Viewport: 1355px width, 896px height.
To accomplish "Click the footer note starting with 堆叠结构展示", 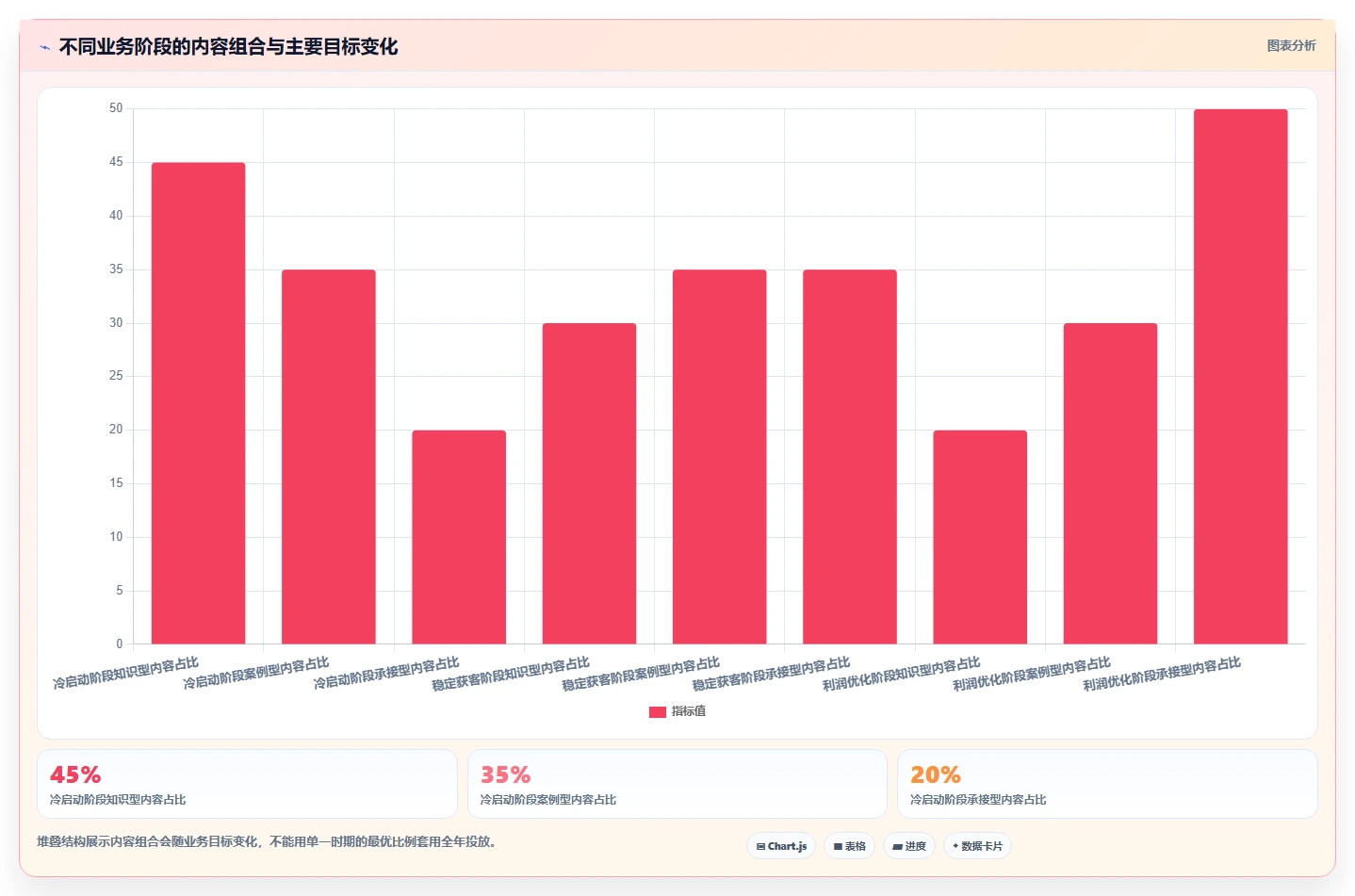I will pos(267,841).
